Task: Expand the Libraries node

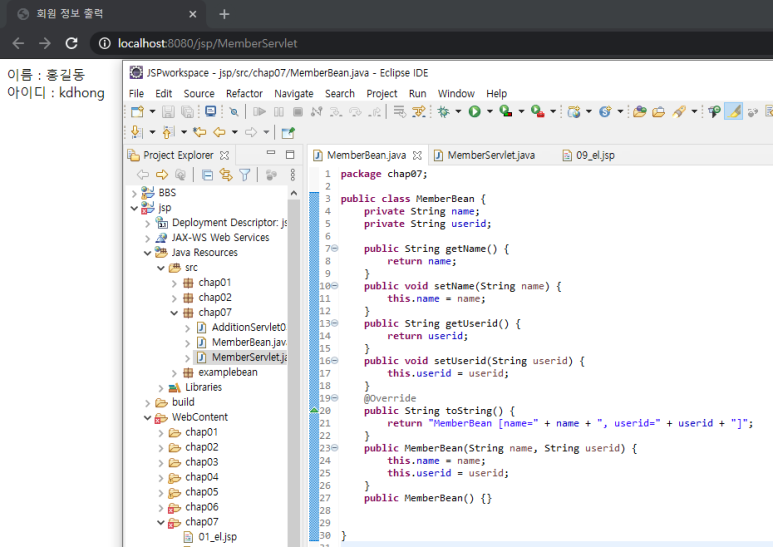Action: [161, 388]
